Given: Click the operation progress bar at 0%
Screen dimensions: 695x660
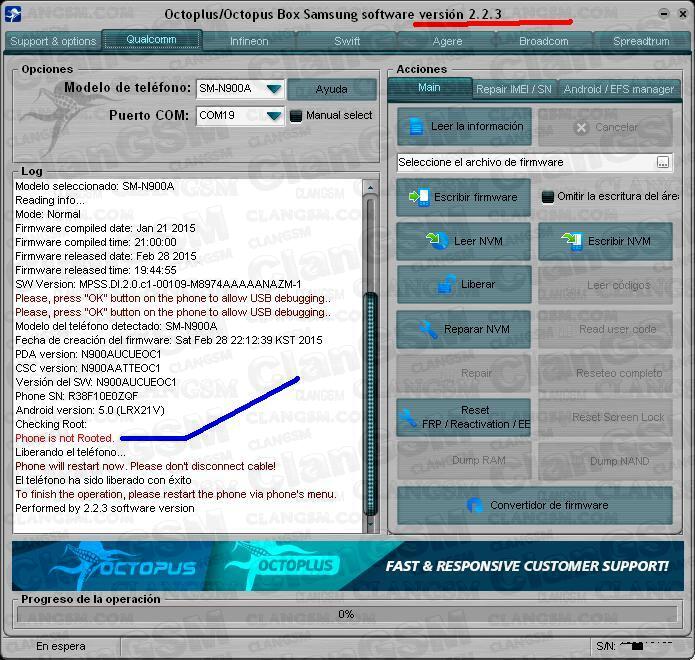Looking at the screenshot, I should coord(347,614).
